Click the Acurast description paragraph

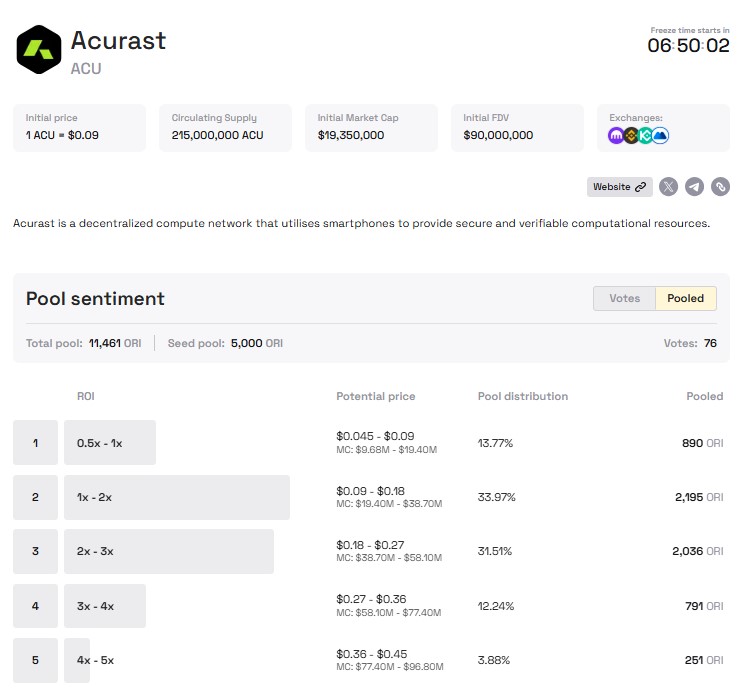click(361, 223)
